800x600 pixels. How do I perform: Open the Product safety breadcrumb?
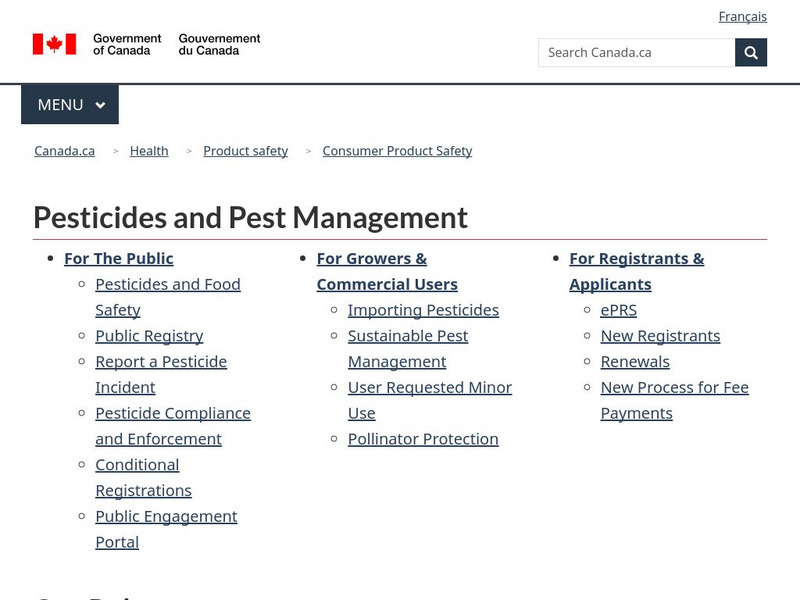point(245,151)
